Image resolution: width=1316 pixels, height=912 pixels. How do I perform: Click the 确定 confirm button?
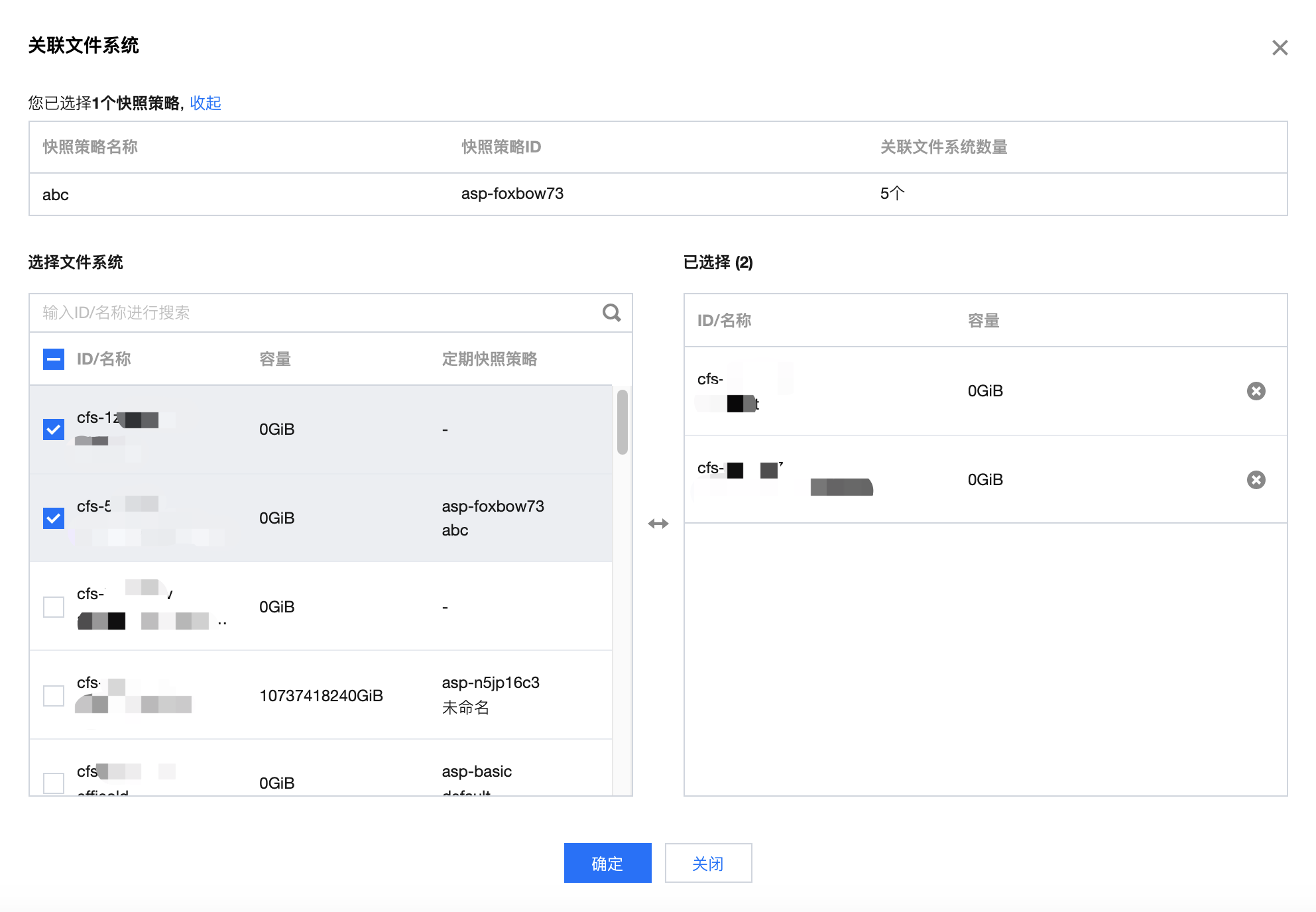click(x=607, y=863)
